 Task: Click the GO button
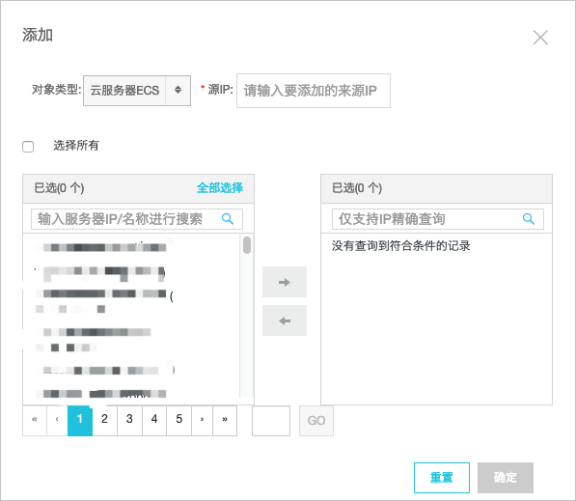pos(316,421)
